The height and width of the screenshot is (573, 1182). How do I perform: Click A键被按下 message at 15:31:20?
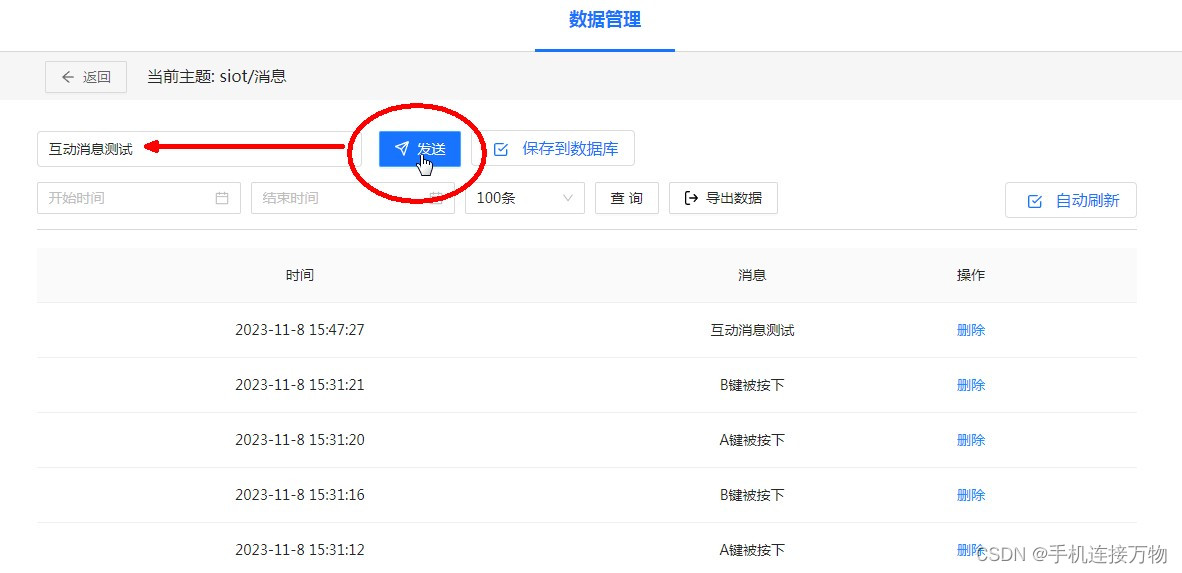pos(752,440)
